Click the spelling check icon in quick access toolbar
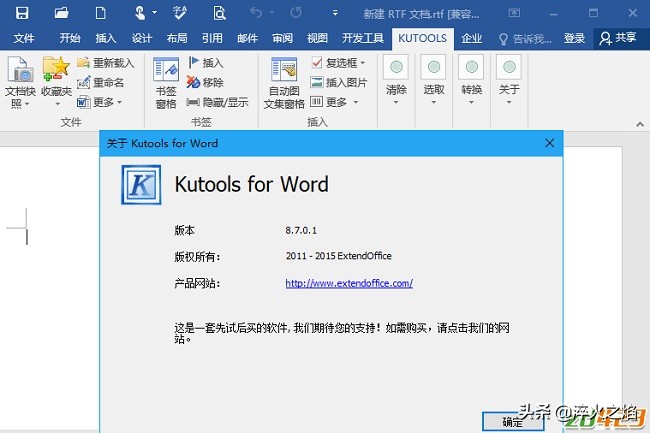650x433 pixels. [179, 13]
